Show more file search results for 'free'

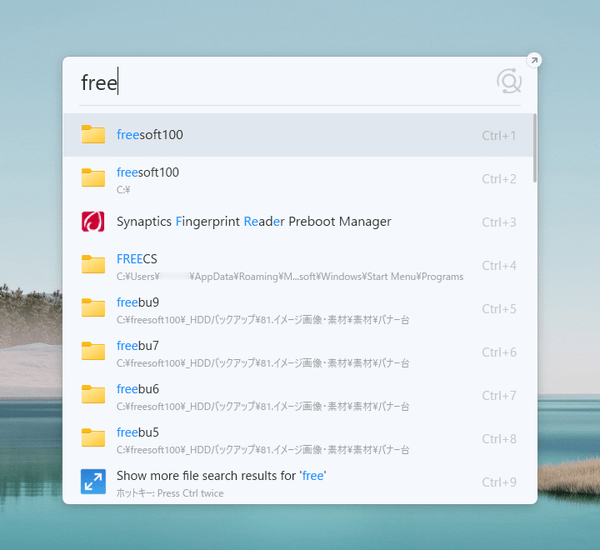(298, 481)
